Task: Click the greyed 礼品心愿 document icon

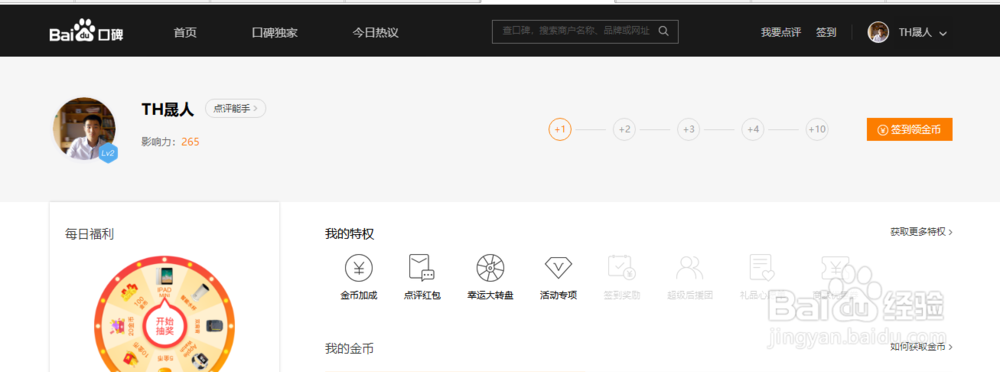Action: coord(761,267)
